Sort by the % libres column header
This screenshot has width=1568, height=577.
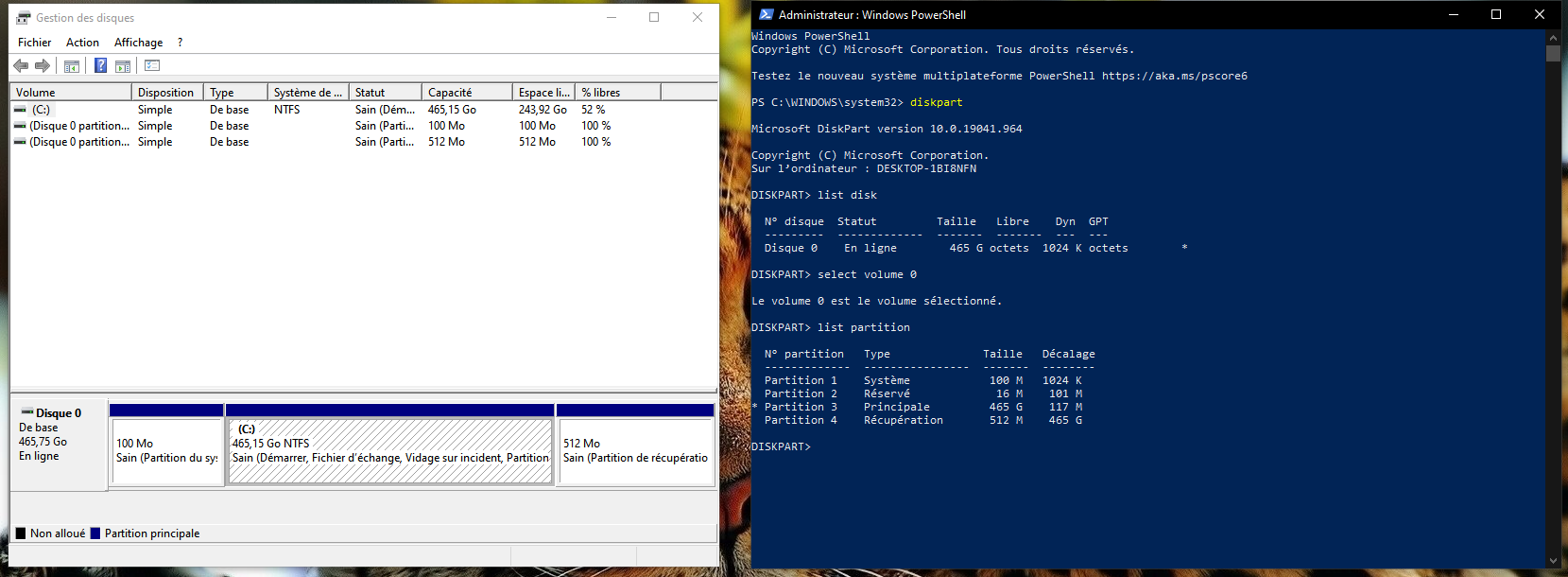click(x=618, y=92)
